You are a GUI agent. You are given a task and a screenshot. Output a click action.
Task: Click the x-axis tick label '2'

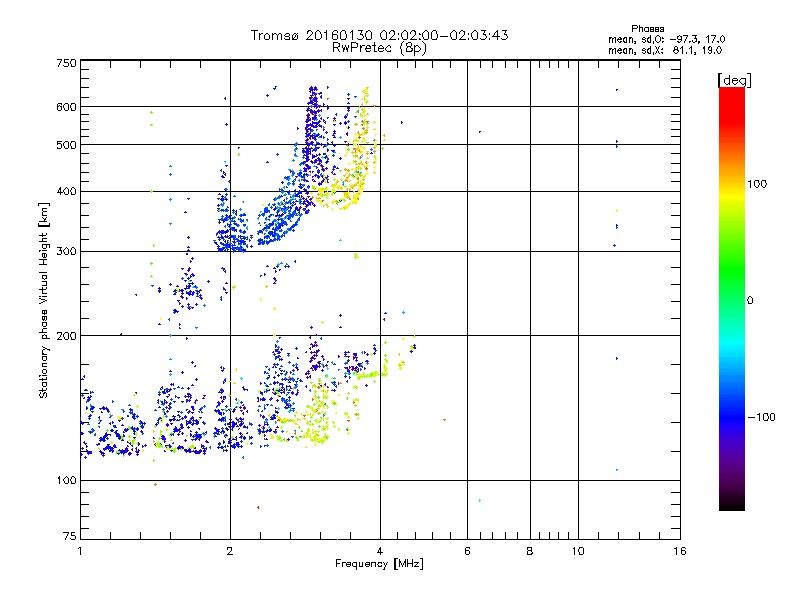click(230, 551)
